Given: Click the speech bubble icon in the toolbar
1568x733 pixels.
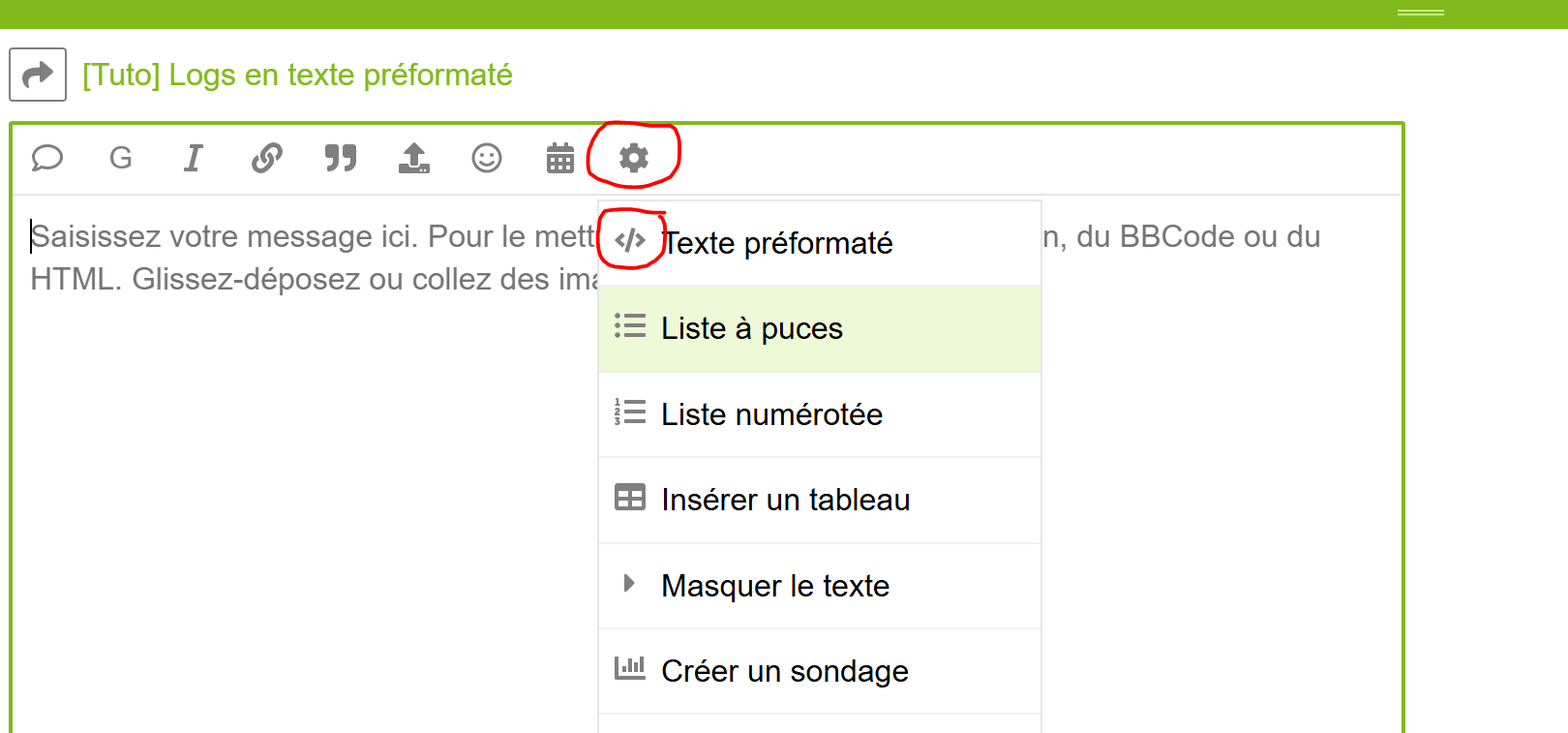Looking at the screenshot, I should click(46, 158).
